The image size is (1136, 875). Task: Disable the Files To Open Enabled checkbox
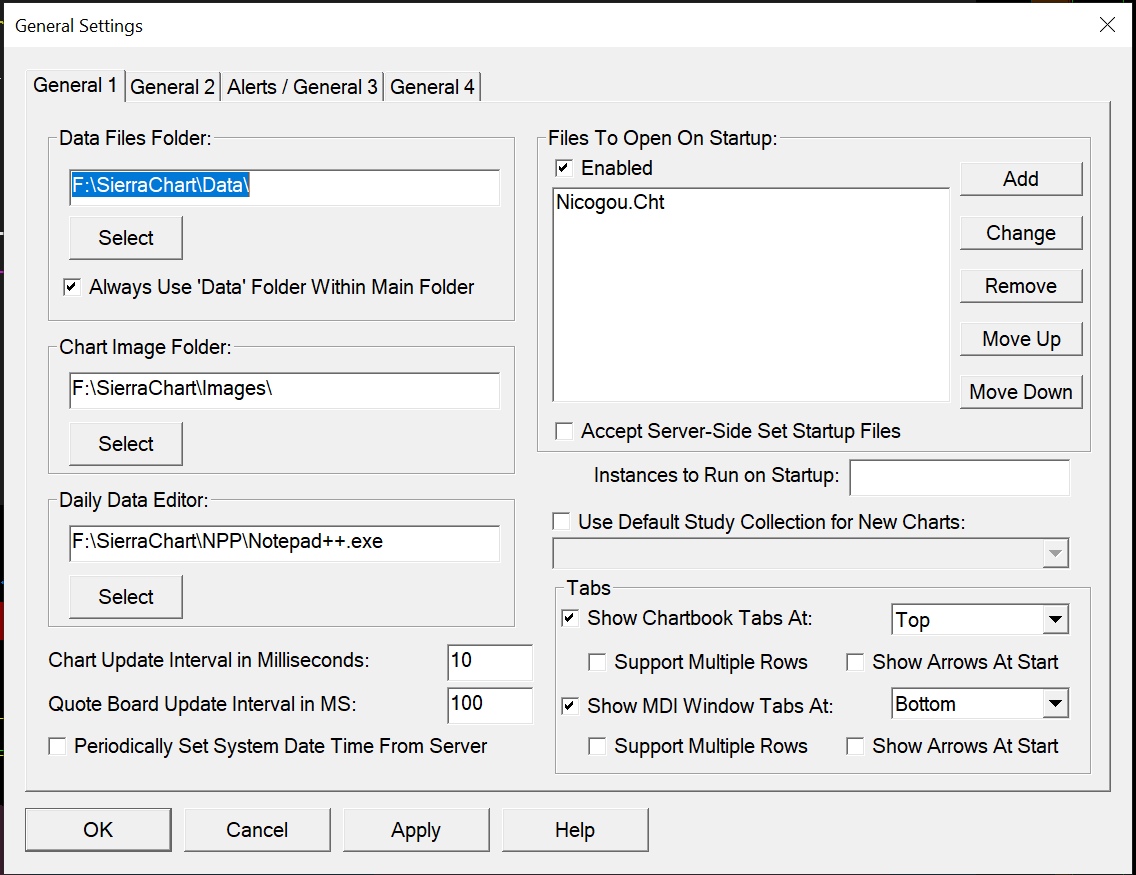564,168
